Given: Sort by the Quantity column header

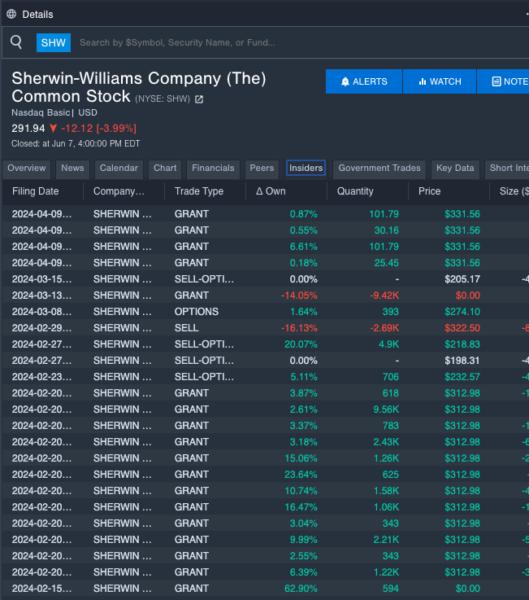Looking at the screenshot, I should [355, 191].
